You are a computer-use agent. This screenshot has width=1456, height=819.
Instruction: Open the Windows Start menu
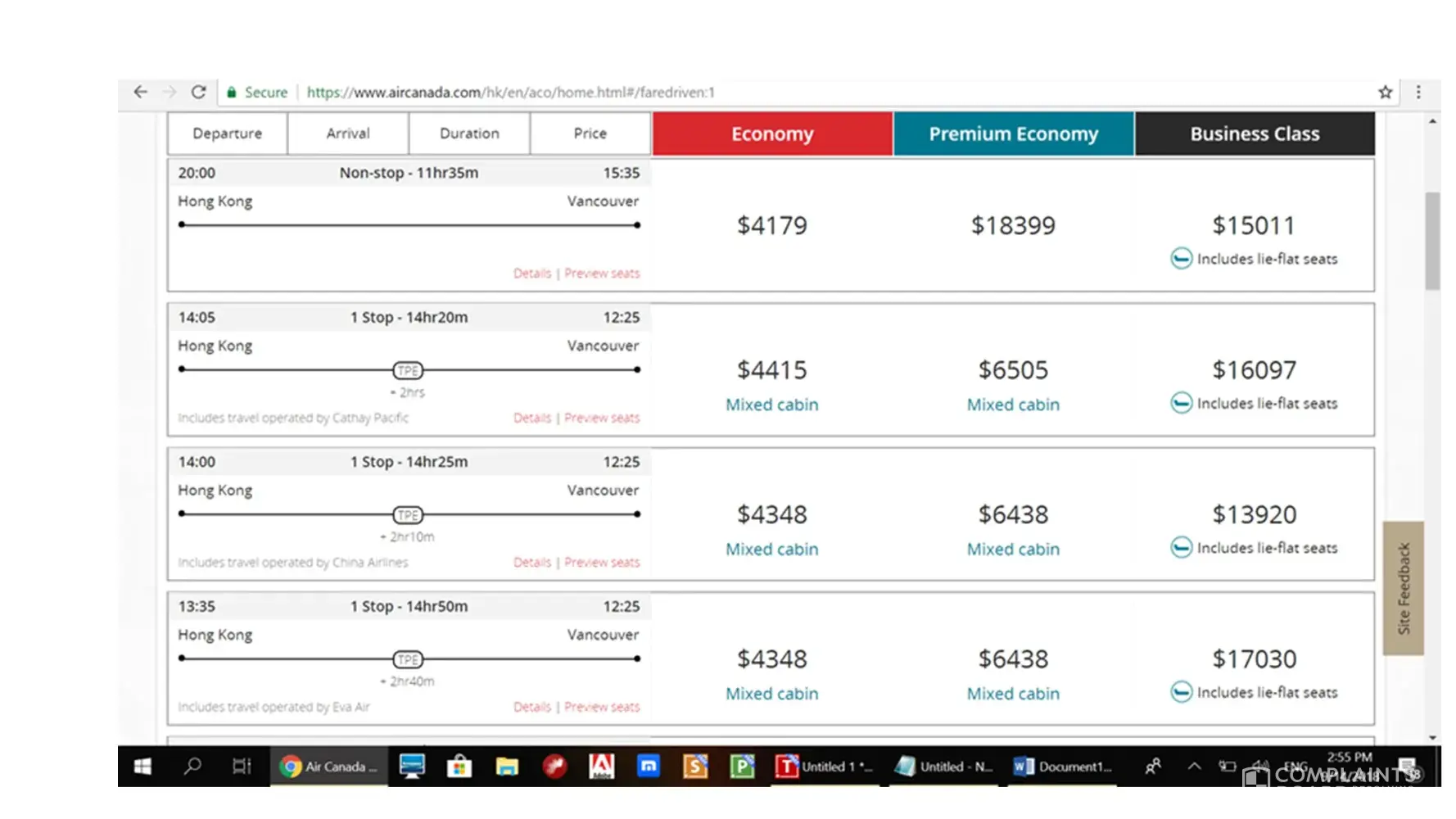[142, 767]
